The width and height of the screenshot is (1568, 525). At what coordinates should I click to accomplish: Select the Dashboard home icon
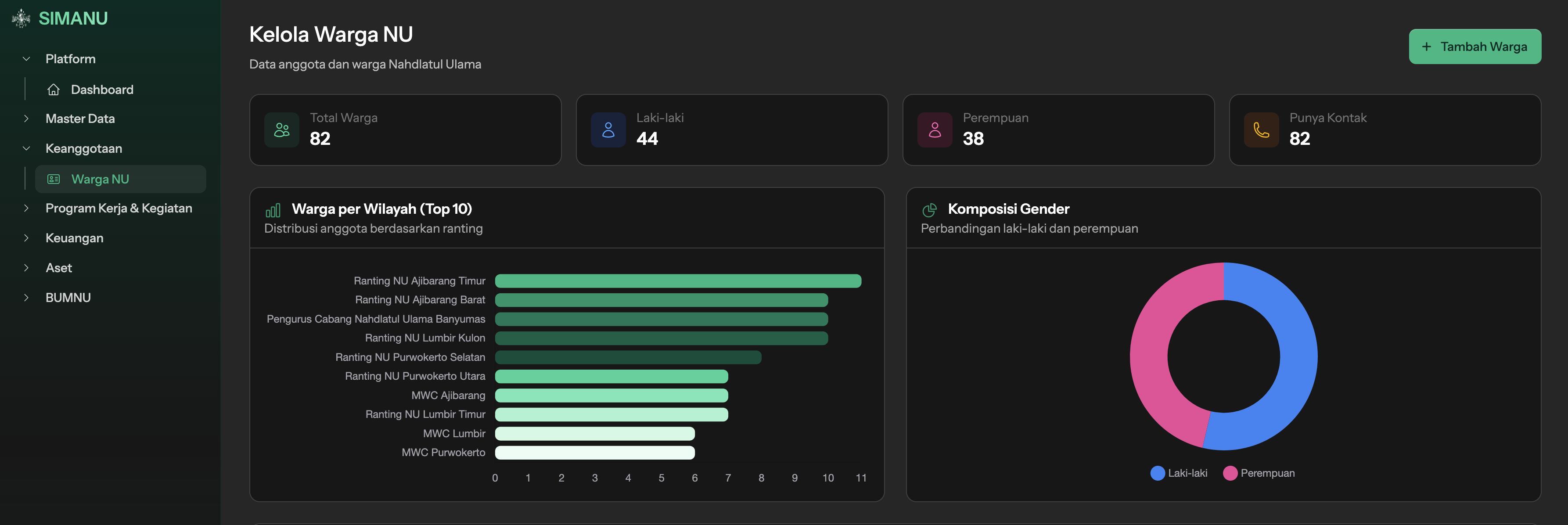pos(54,89)
